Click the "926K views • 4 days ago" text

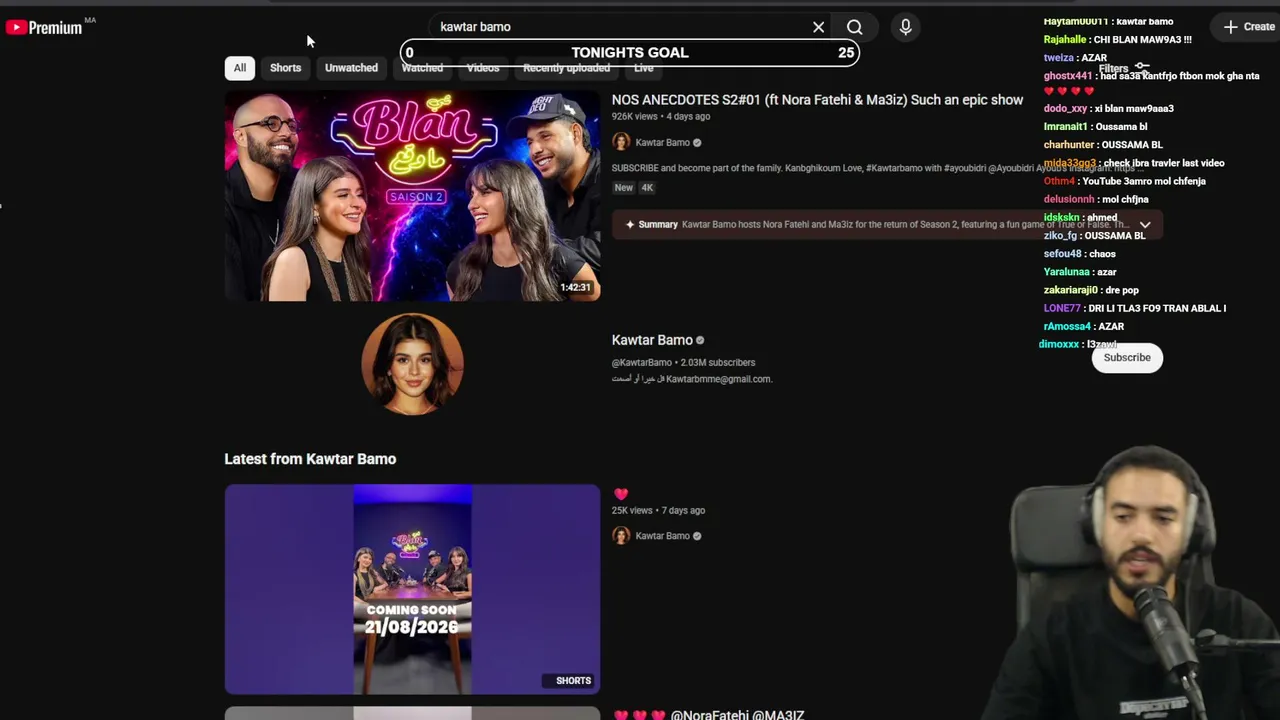click(x=661, y=117)
